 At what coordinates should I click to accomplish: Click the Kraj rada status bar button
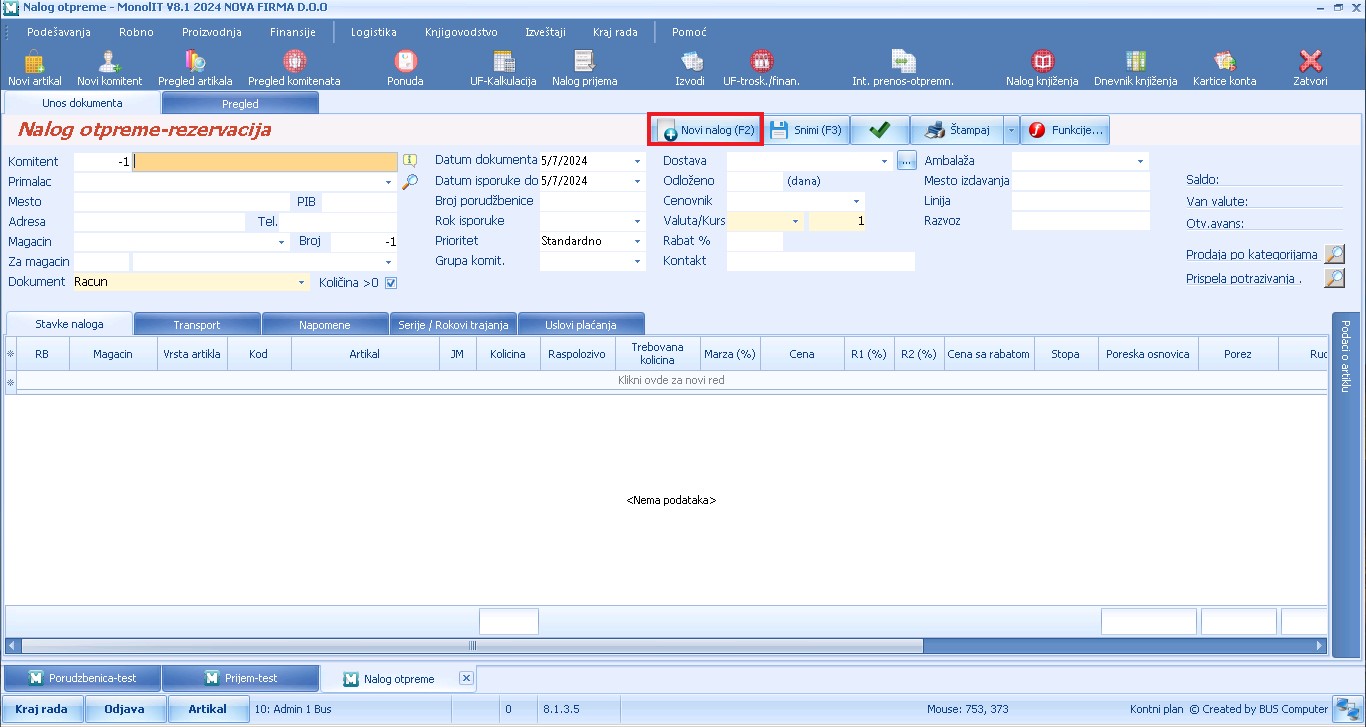pos(41,709)
